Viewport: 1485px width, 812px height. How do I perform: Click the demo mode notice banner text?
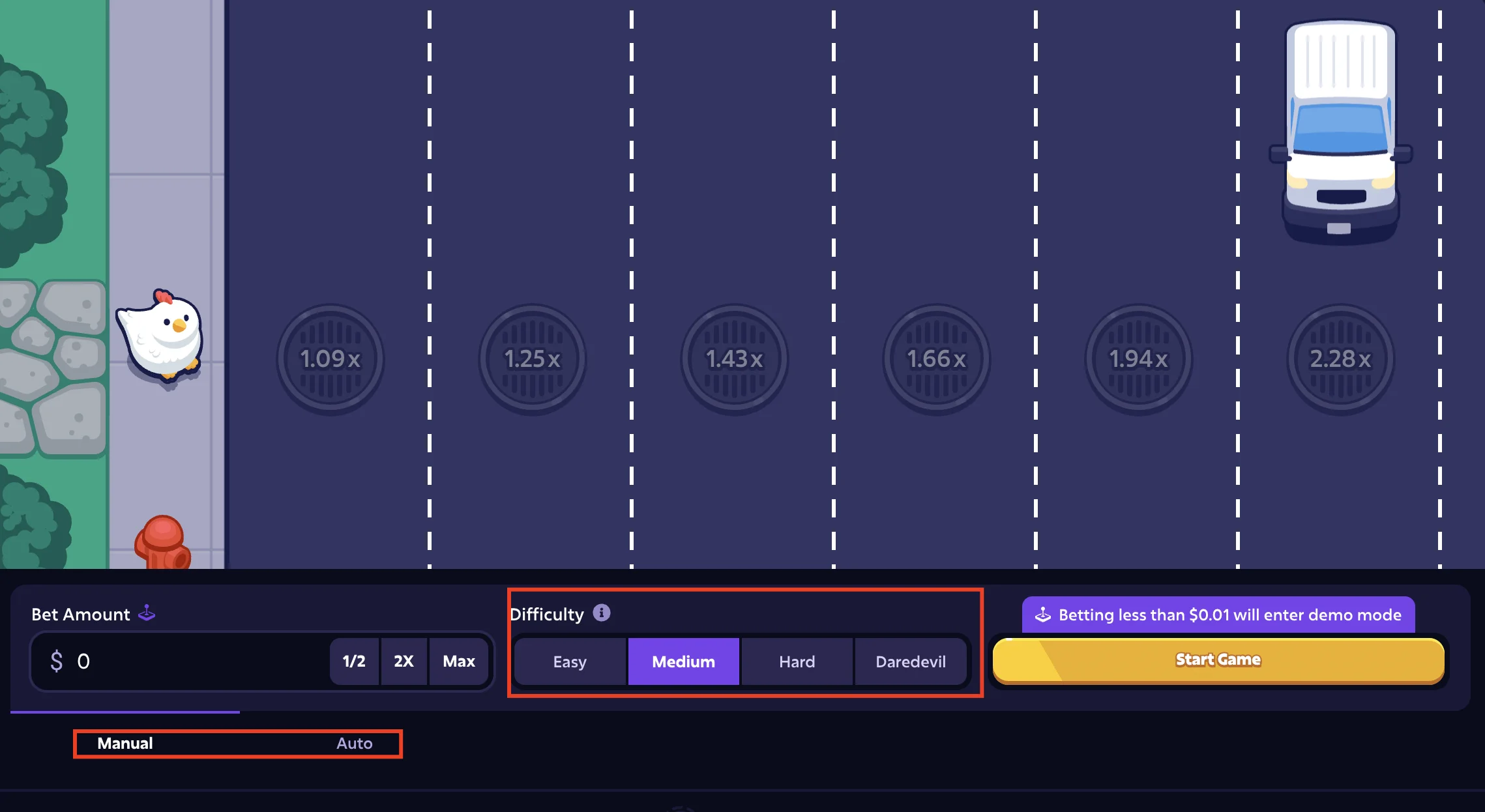tap(1229, 615)
